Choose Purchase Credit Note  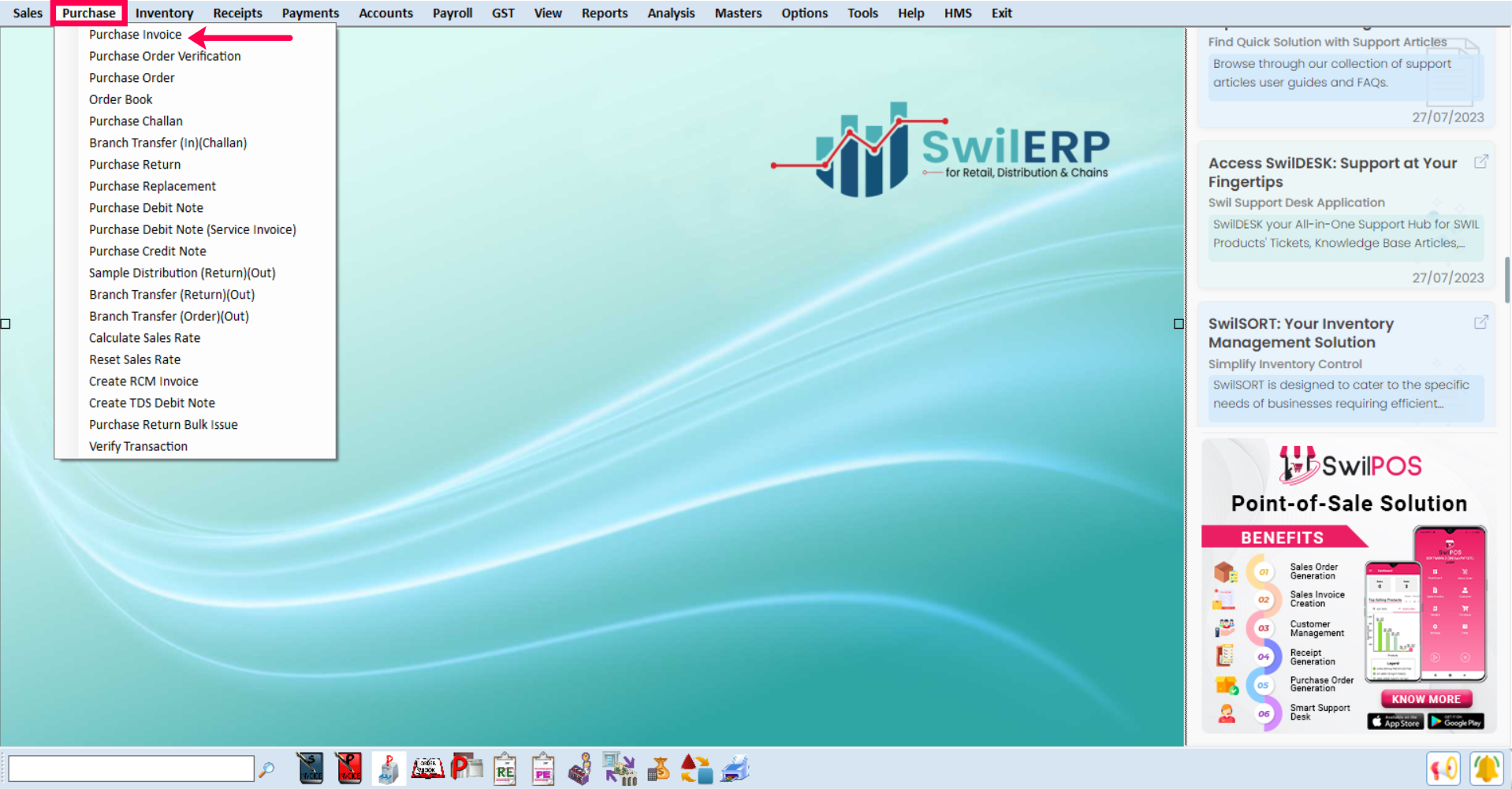[x=147, y=251]
